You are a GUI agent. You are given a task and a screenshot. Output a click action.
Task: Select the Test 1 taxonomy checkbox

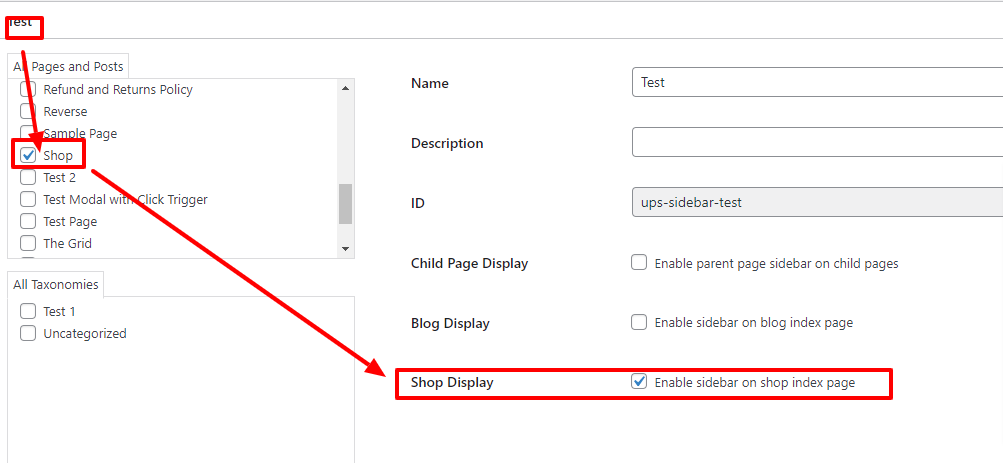(28, 311)
